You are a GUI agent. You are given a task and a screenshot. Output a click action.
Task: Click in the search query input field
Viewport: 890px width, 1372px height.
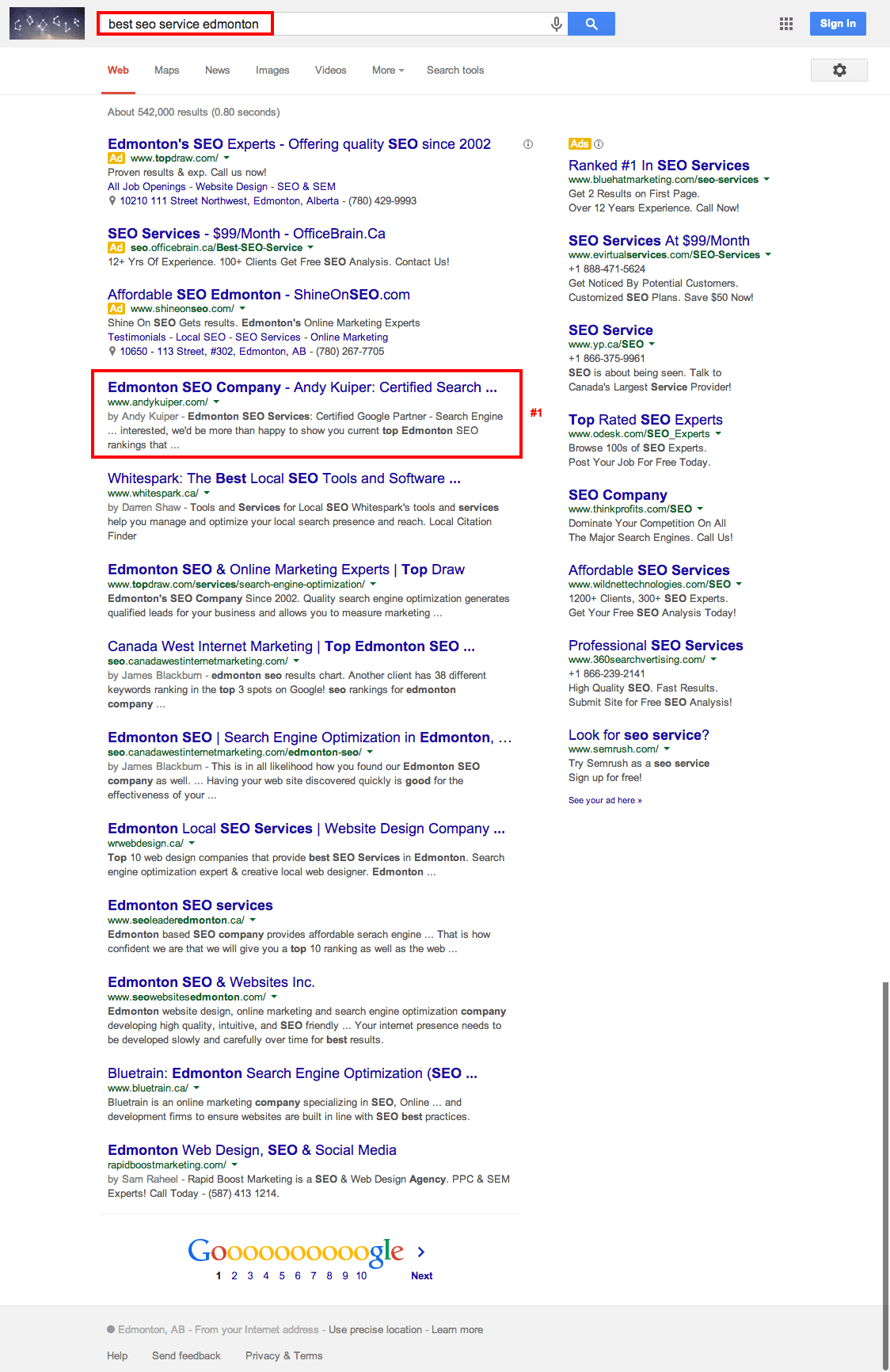325,24
